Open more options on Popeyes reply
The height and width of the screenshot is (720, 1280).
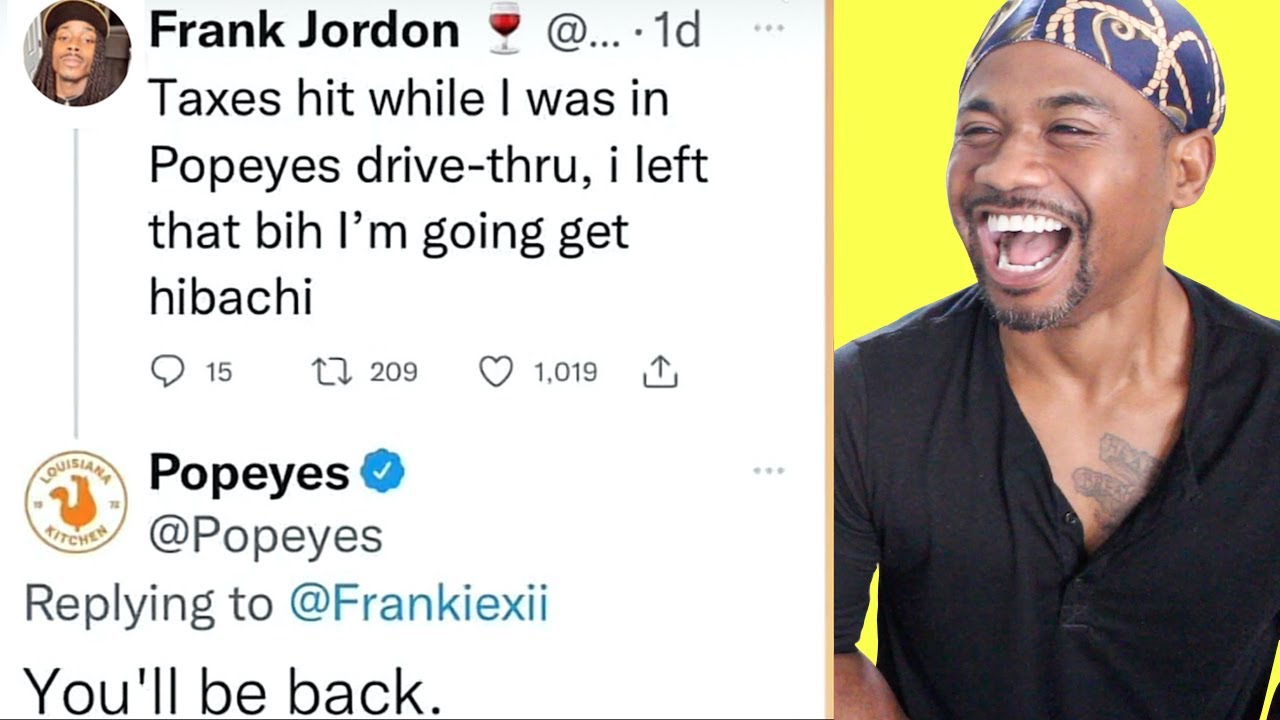[x=769, y=470]
